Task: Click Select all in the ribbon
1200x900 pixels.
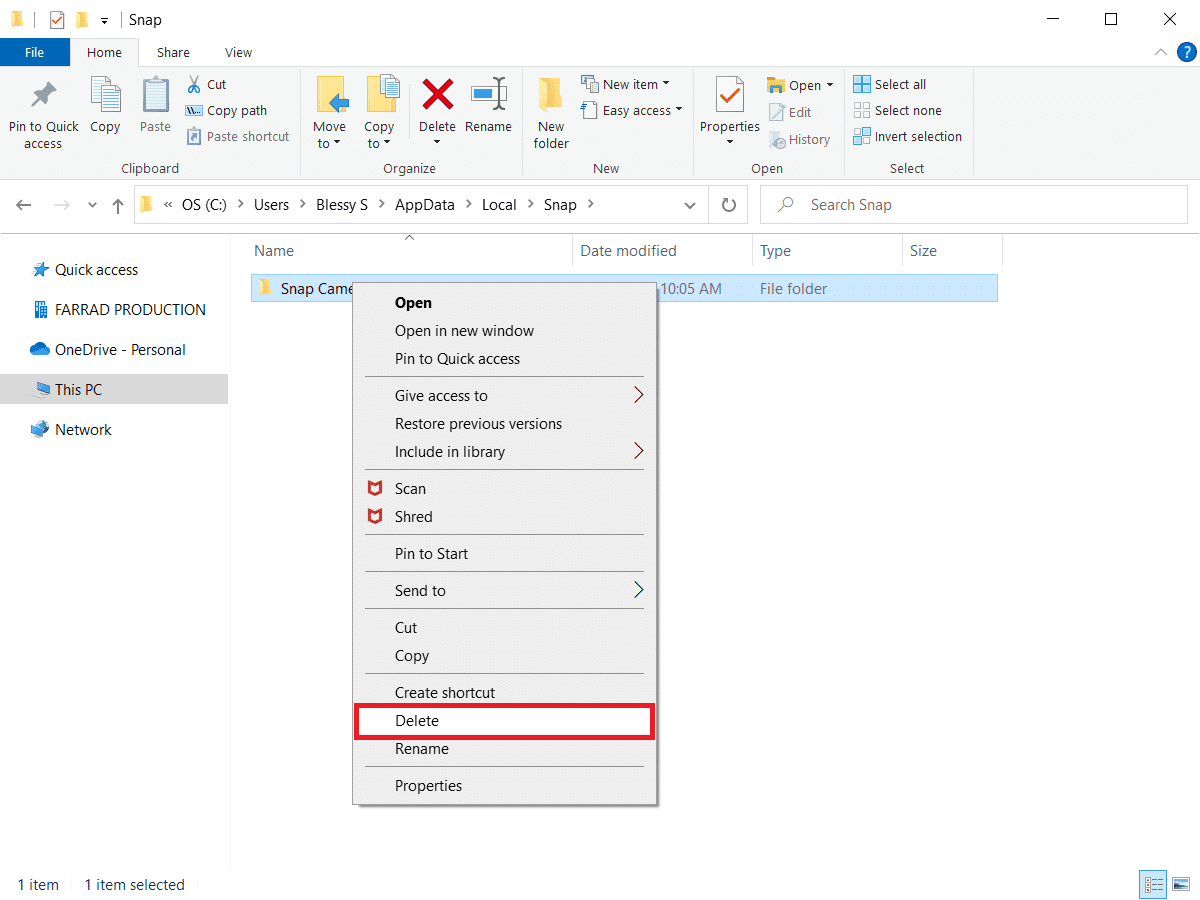Action: pos(890,85)
